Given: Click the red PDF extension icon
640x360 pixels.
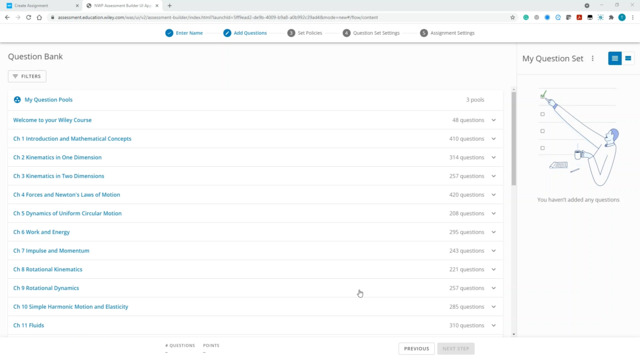Looking at the screenshot, I should 579,18.
